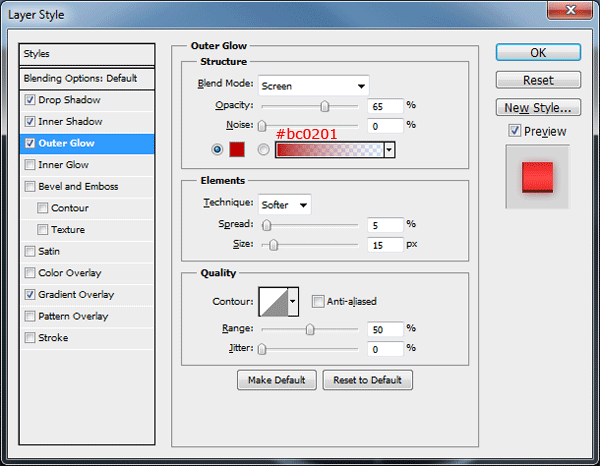Select the Gradient Overlay label
Viewport: 600px width, 466px height.
(76, 295)
